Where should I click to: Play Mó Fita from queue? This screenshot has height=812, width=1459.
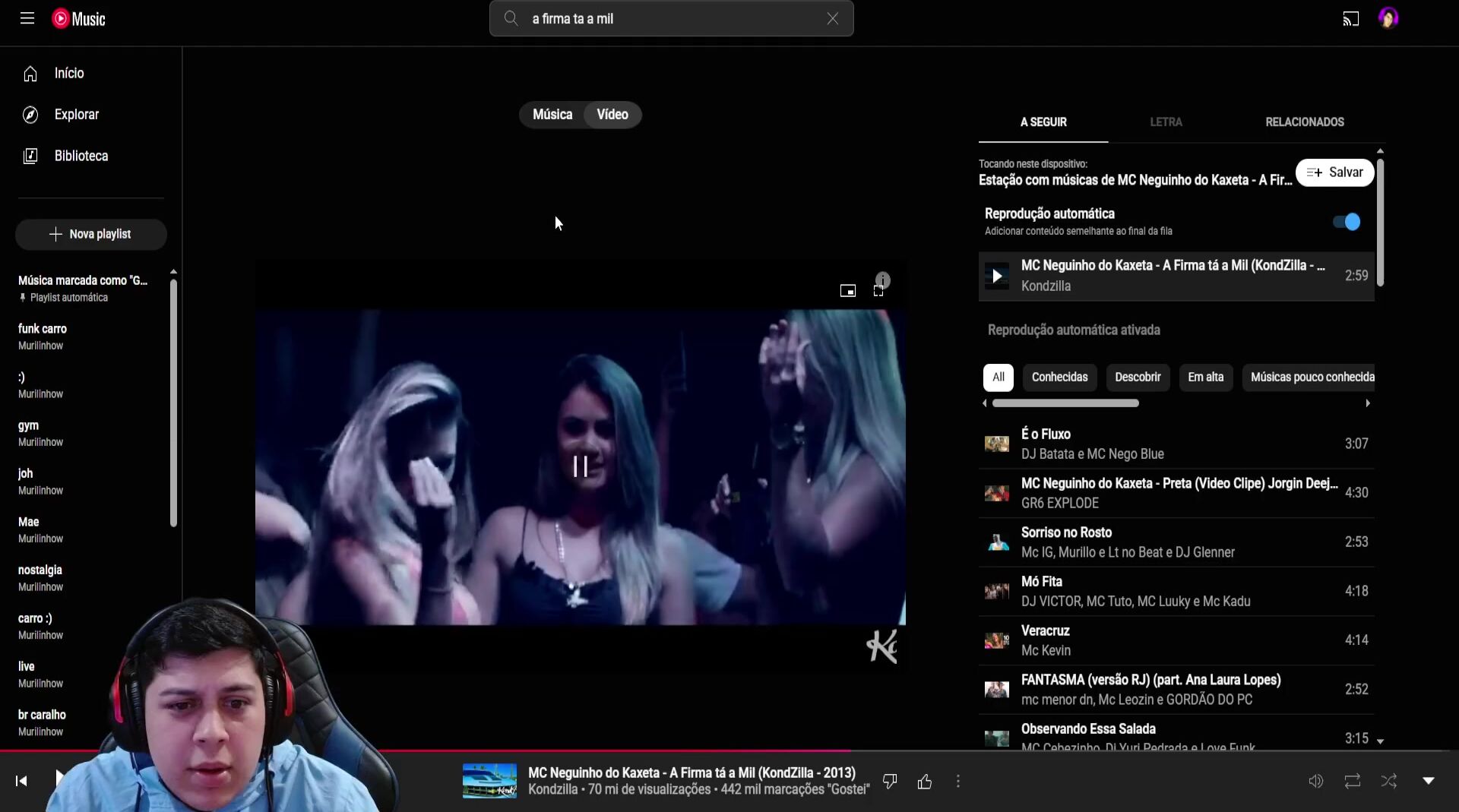tap(1176, 591)
